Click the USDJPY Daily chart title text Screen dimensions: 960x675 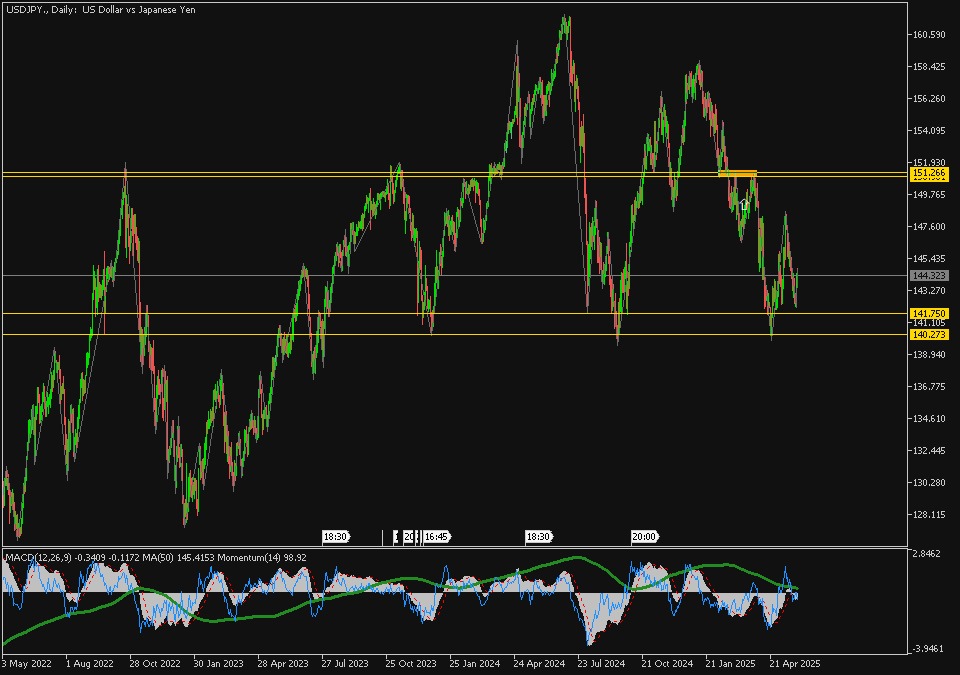point(101,10)
